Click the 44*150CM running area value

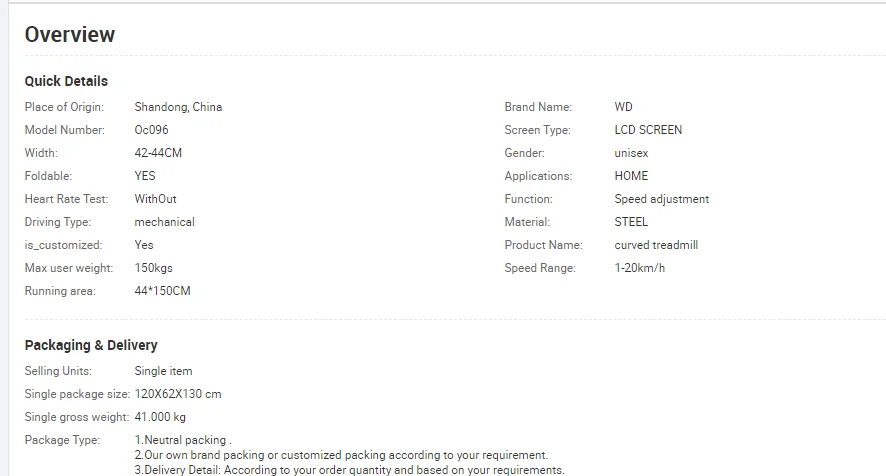tap(163, 291)
